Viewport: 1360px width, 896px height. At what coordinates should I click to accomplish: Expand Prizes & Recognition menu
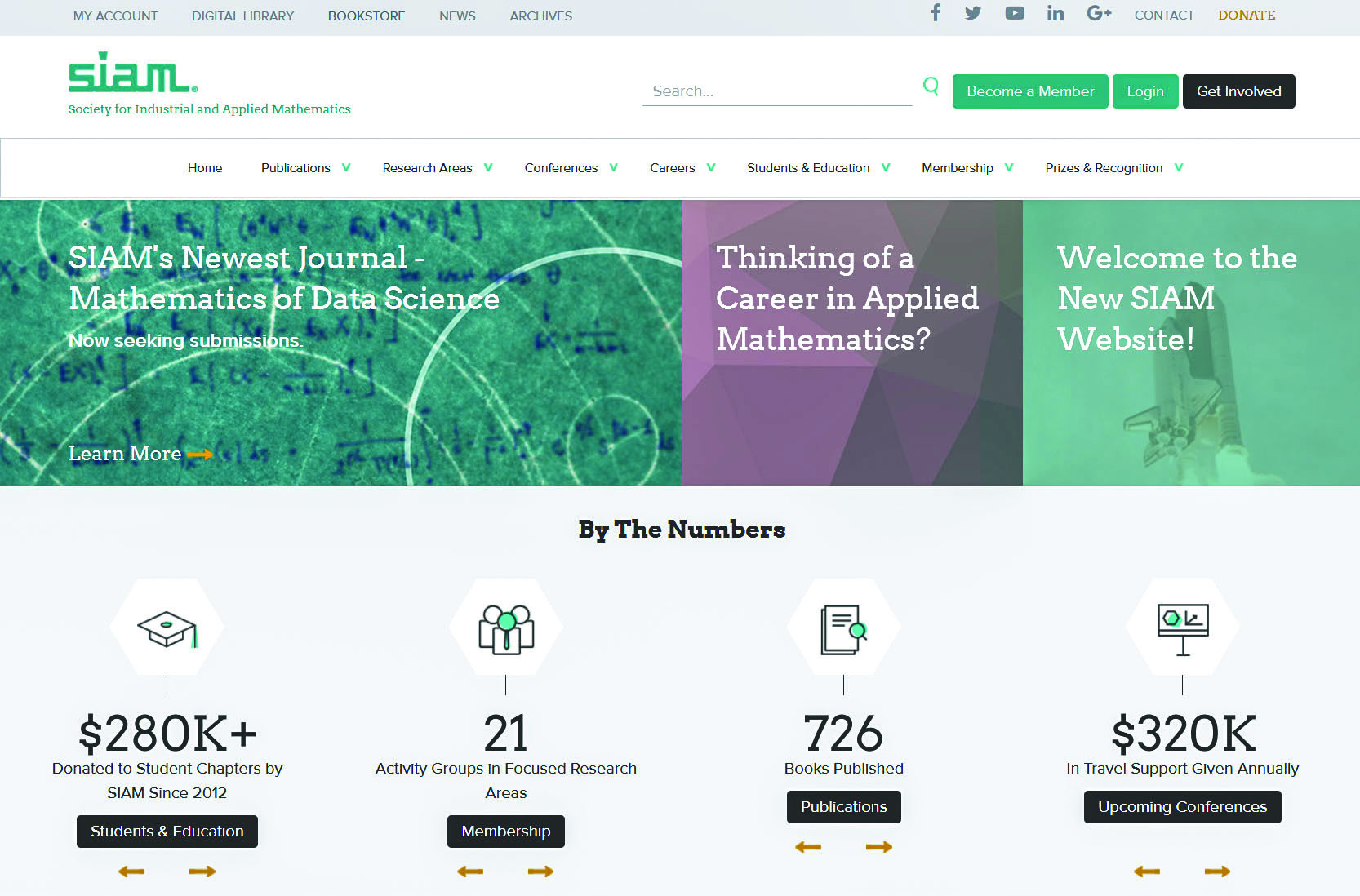[x=1178, y=167]
